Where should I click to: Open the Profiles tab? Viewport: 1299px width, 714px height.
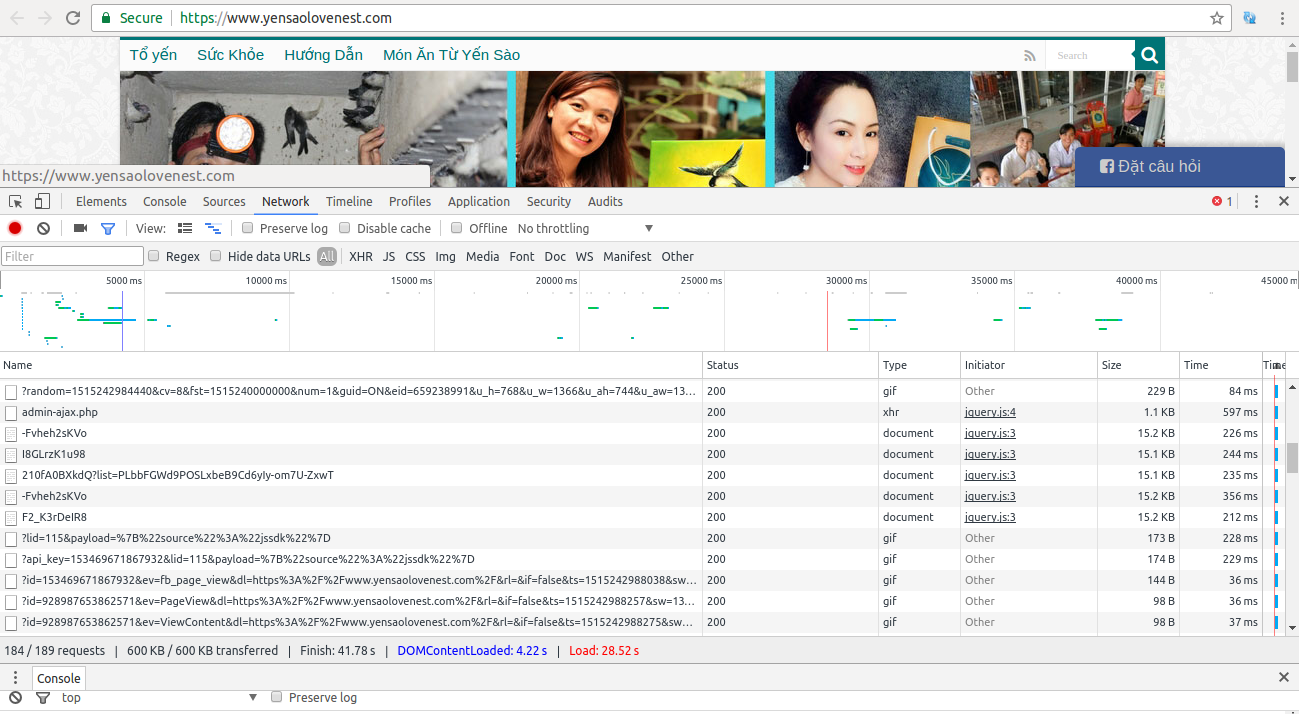point(410,201)
